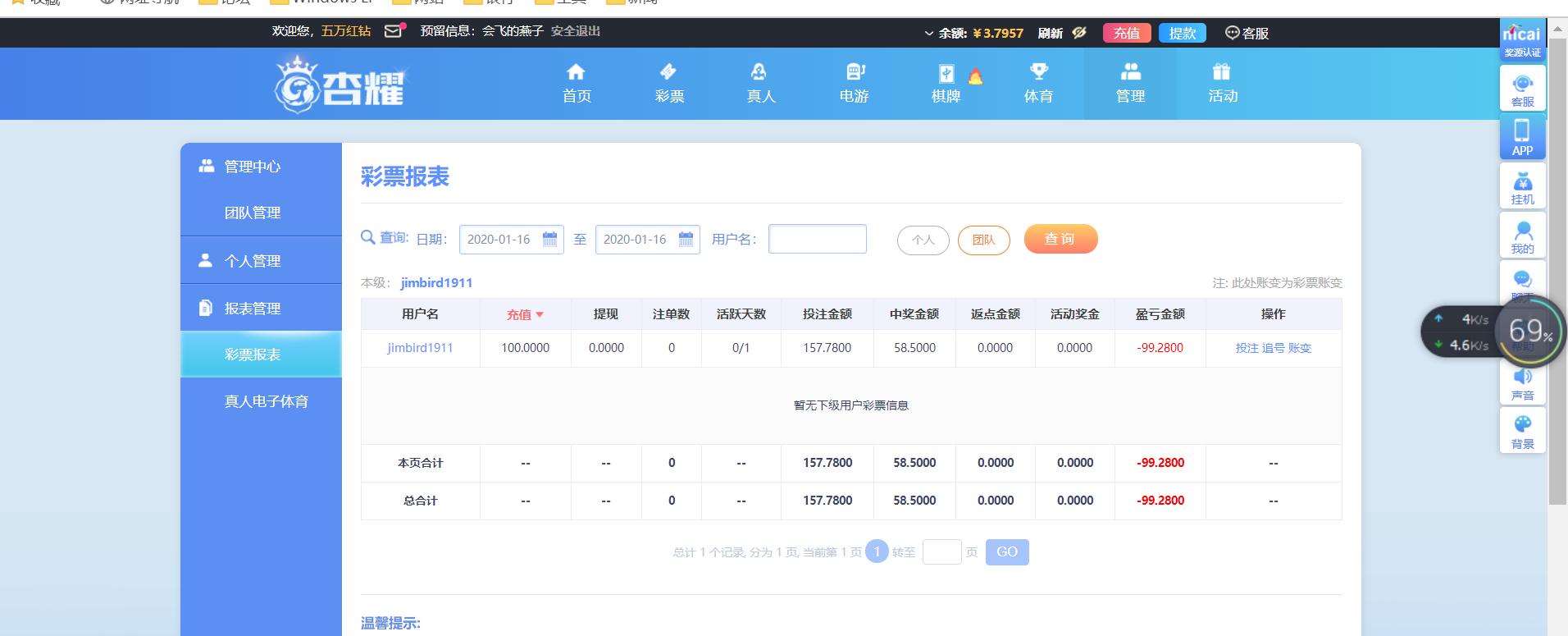Viewport: 1568px width, 636px height.
Task: Open the nicai 奖源认证 badge
Action: pyautogui.click(x=1521, y=40)
